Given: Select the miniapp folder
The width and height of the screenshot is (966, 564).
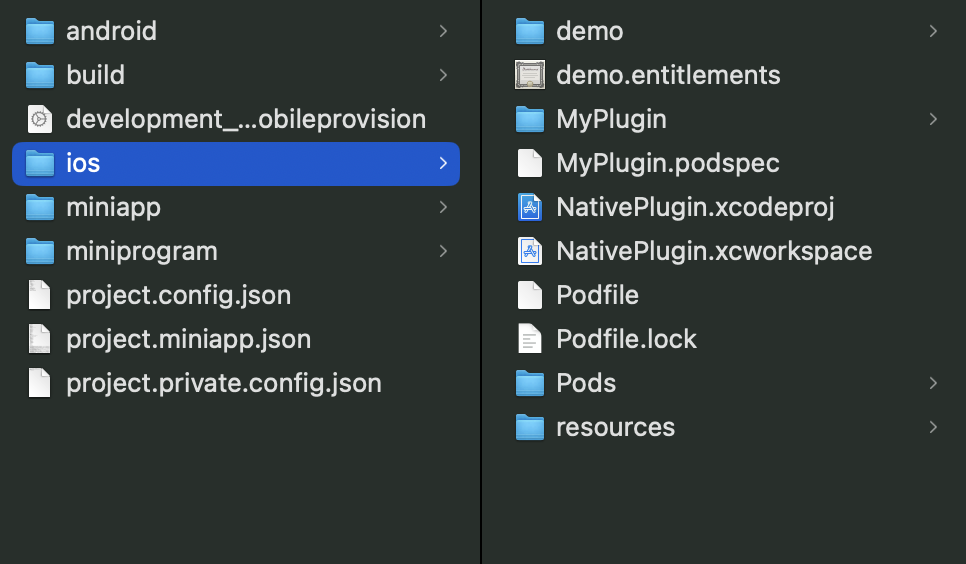Looking at the screenshot, I should pyautogui.click(x=236, y=207).
